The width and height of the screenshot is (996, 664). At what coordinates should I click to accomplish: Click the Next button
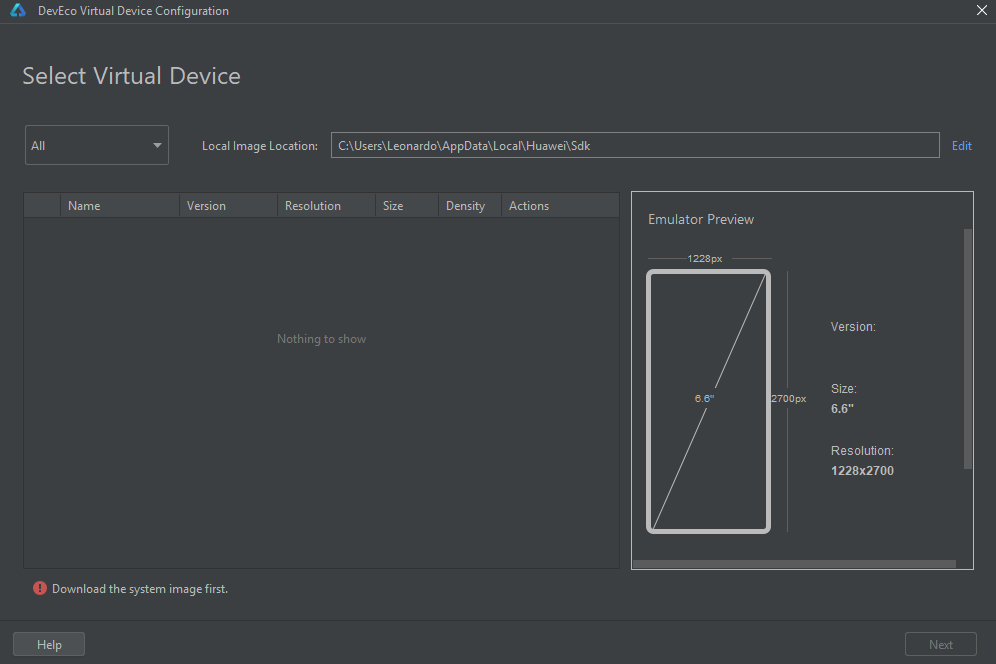[x=940, y=644]
